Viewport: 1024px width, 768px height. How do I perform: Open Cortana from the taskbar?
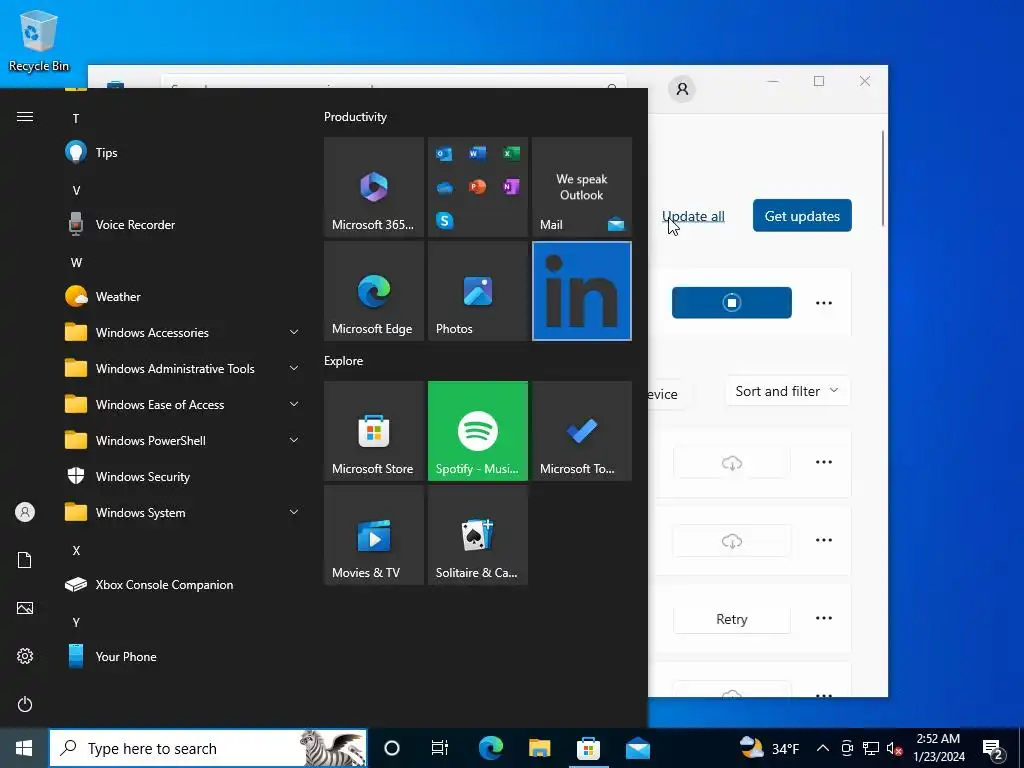pyautogui.click(x=391, y=748)
